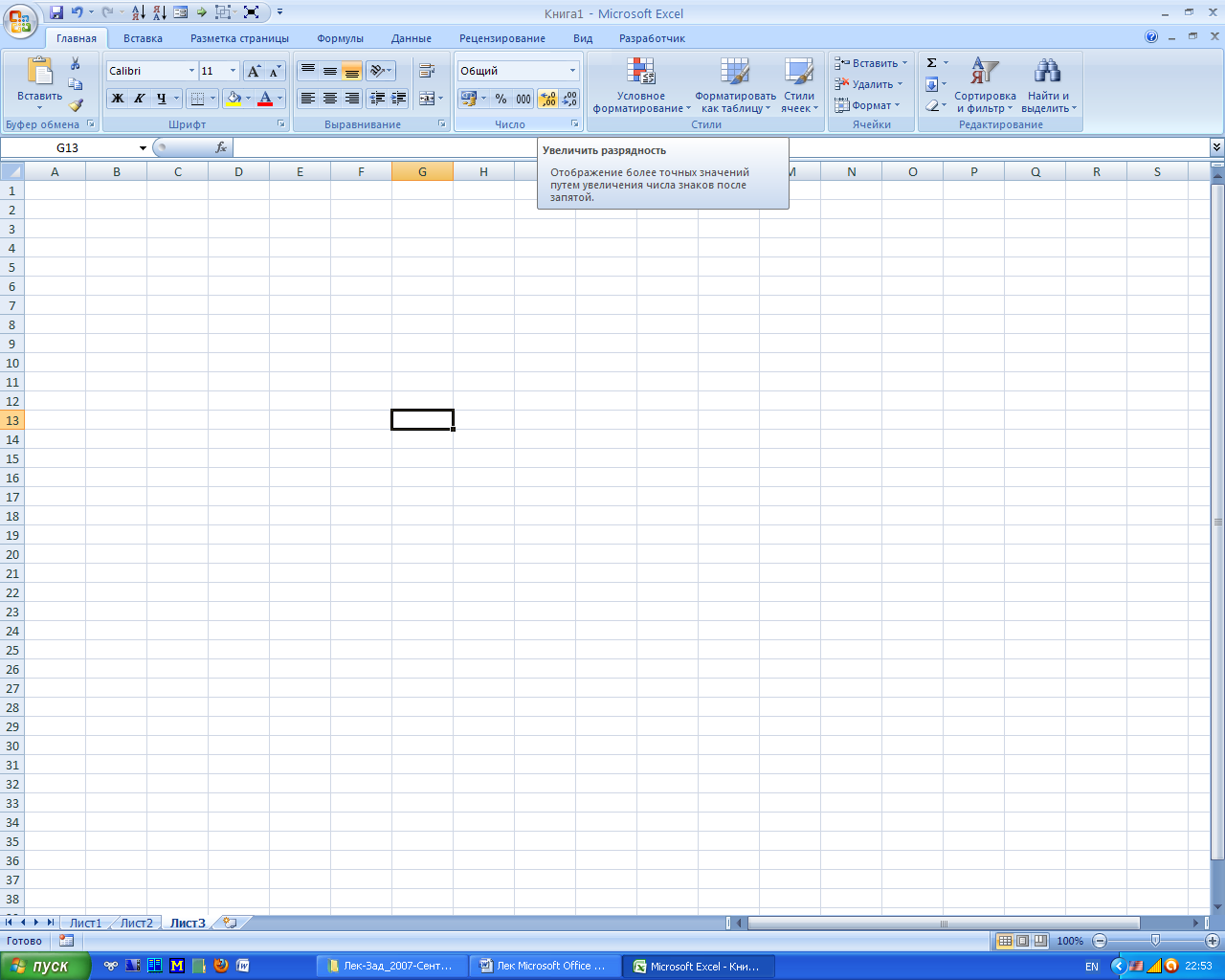Insert a new worksheet tab icon
1225x980 pixels.
click(x=230, y=923)
